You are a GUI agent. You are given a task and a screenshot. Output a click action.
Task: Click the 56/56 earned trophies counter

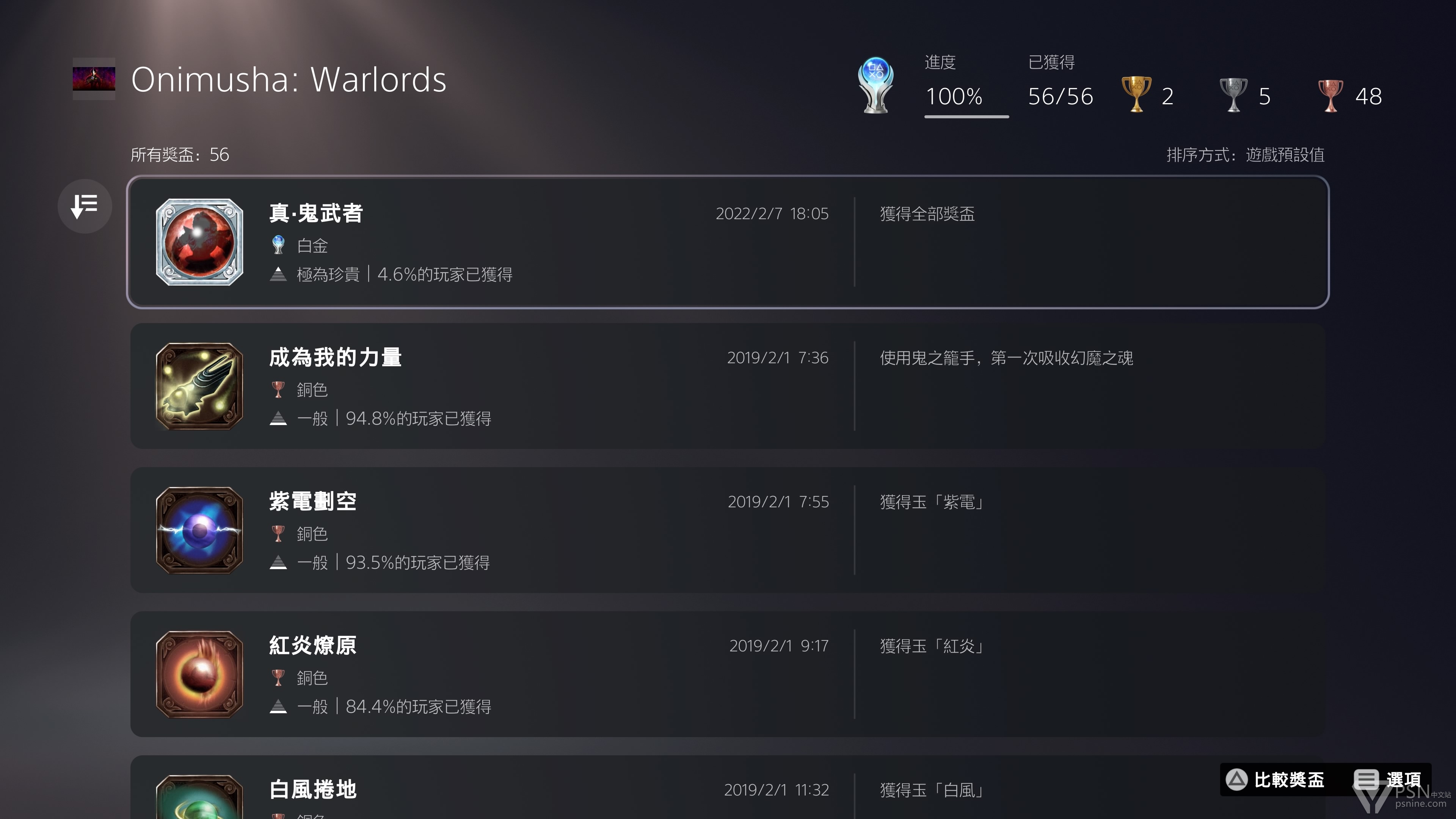1061,96
